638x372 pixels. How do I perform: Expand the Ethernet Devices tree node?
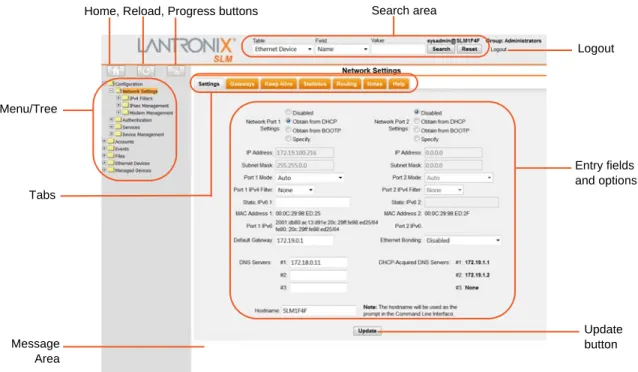click(104, 163)
